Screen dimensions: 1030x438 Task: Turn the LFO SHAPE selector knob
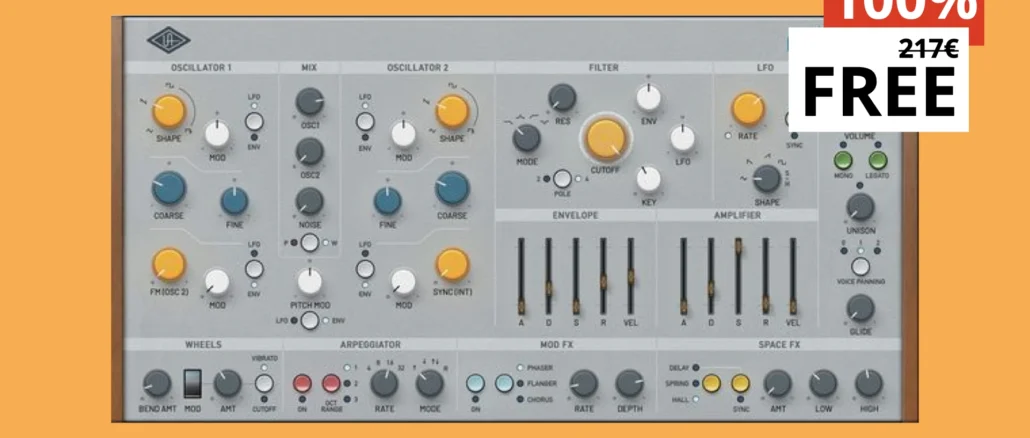click(x=766, y=179)
